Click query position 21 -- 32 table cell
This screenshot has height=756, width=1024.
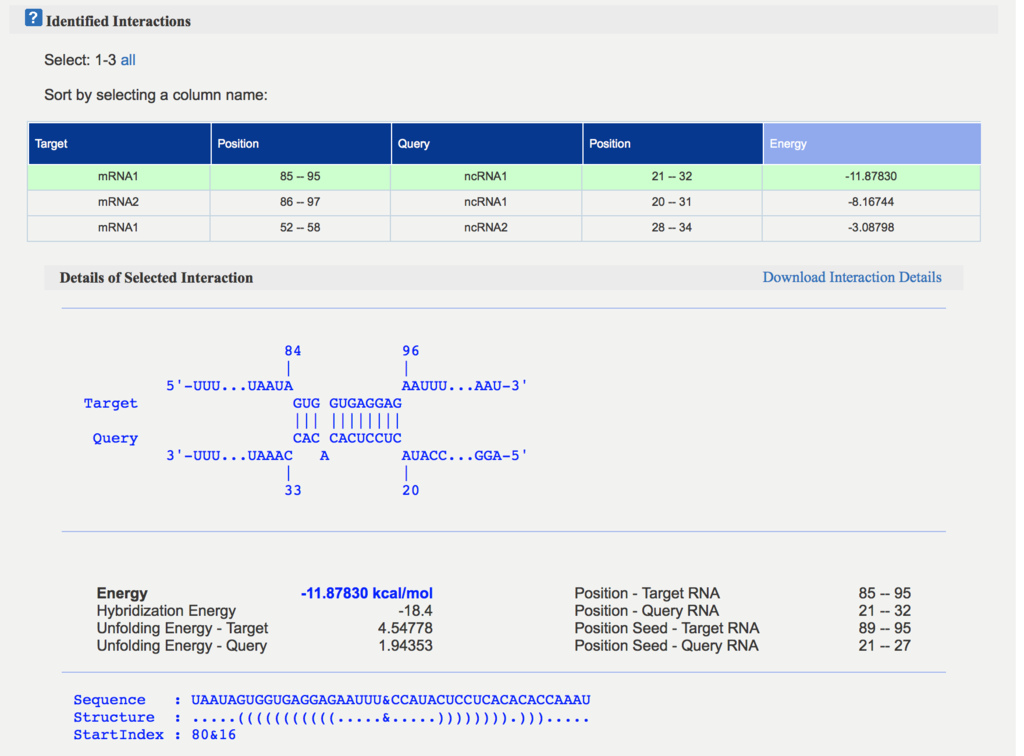[x=672, y=177]
